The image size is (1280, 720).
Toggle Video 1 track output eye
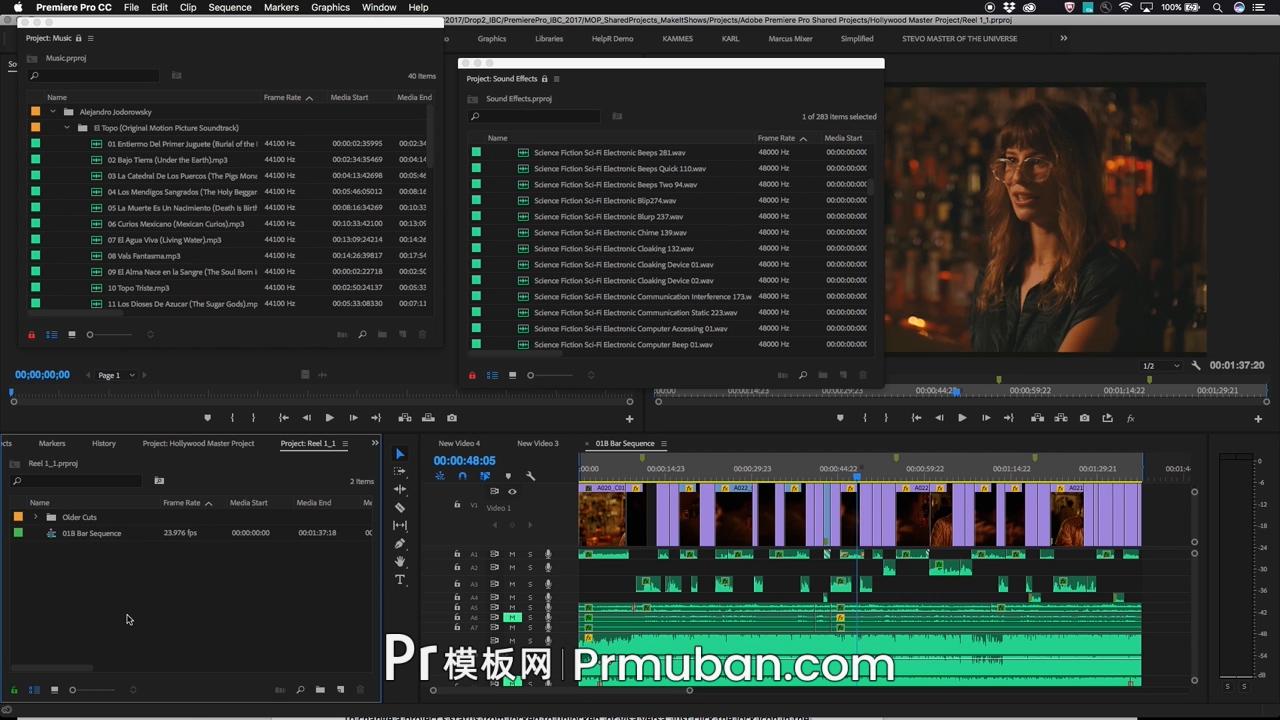tap(512, 492)
